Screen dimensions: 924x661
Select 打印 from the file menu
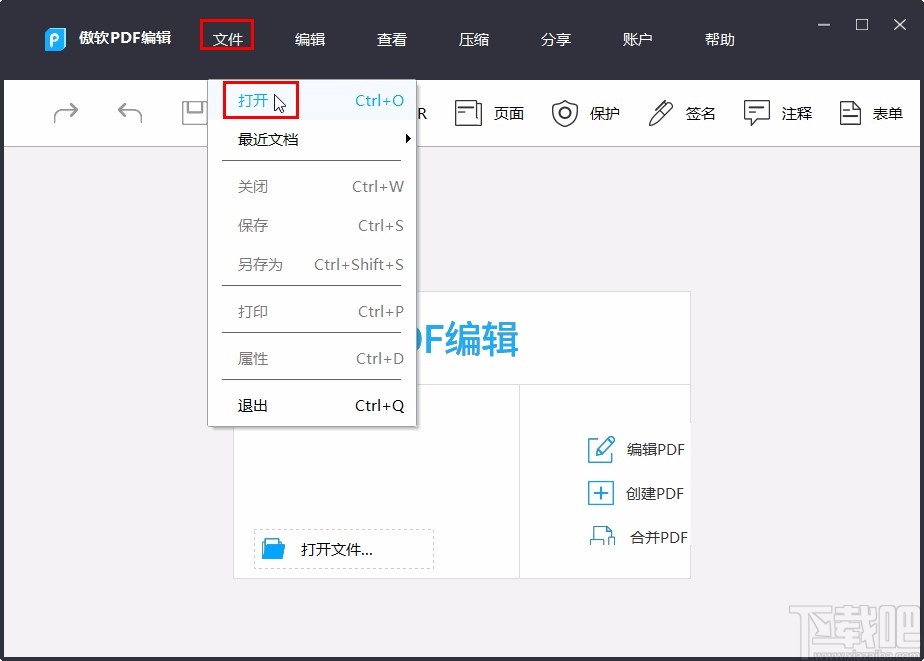tap(253, 311)
